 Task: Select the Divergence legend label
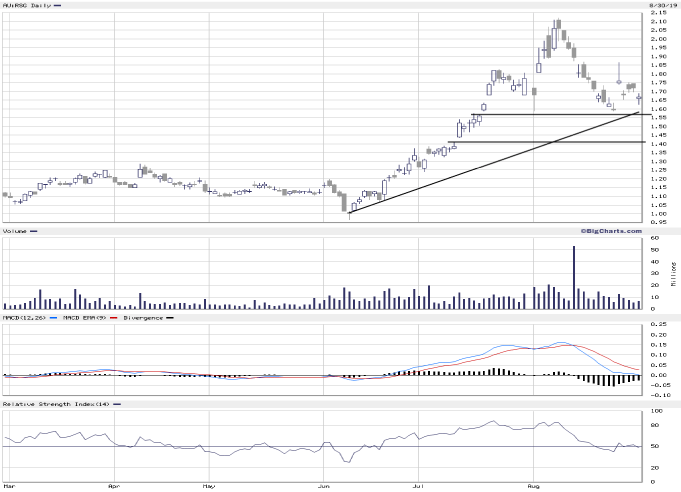(141, 317)
